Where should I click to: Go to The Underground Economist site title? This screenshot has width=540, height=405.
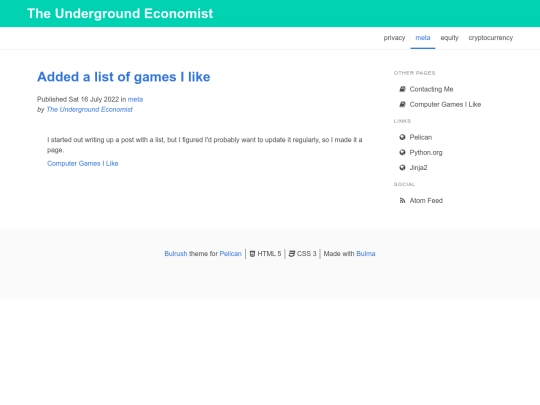click(120, 14)
